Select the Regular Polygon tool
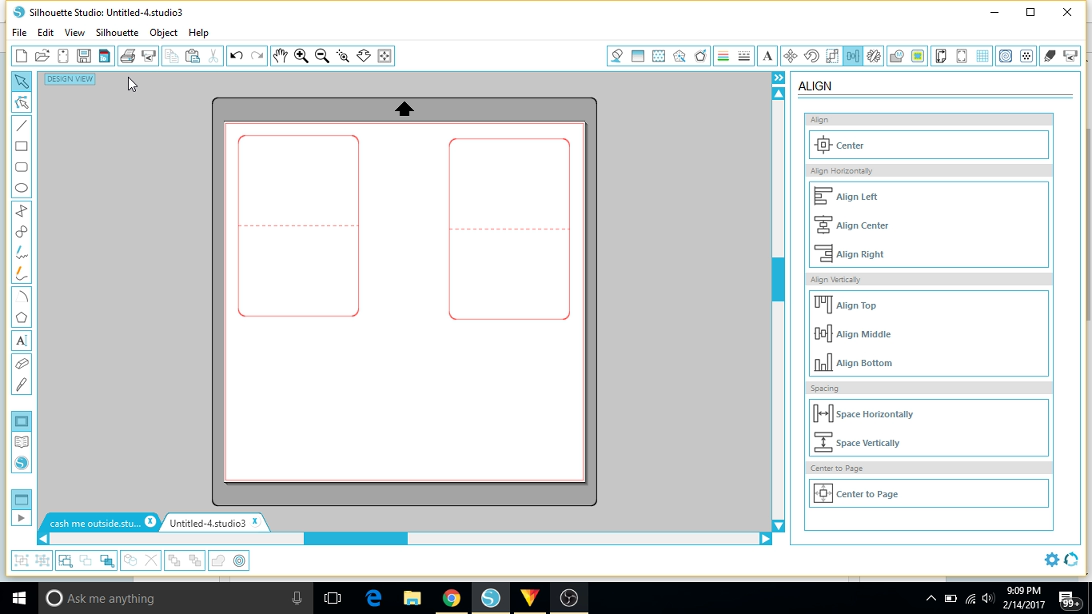This screenshot has width=1092, height=614. coord(22,318)
